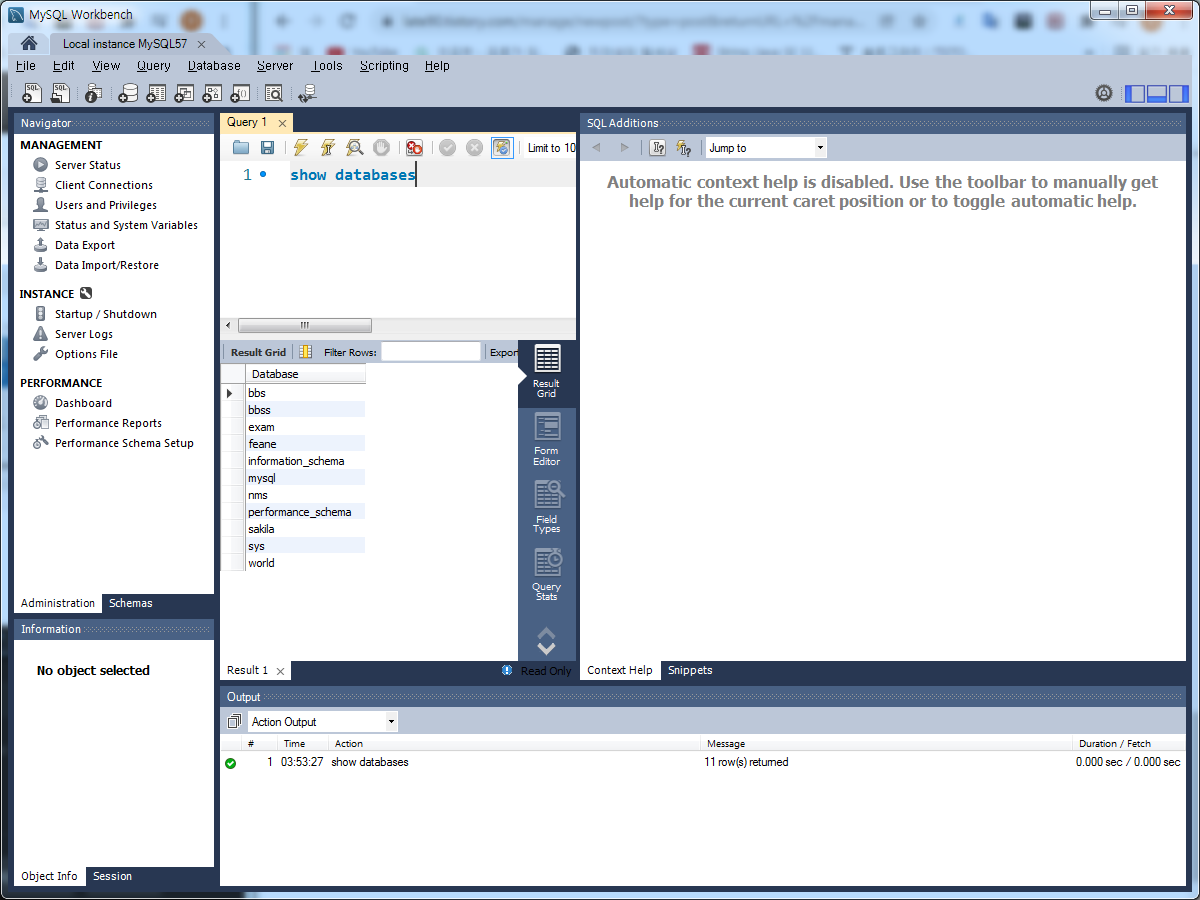Open Workbench preferences gear icon
Screen dimensions: 1200x900
1104,93
